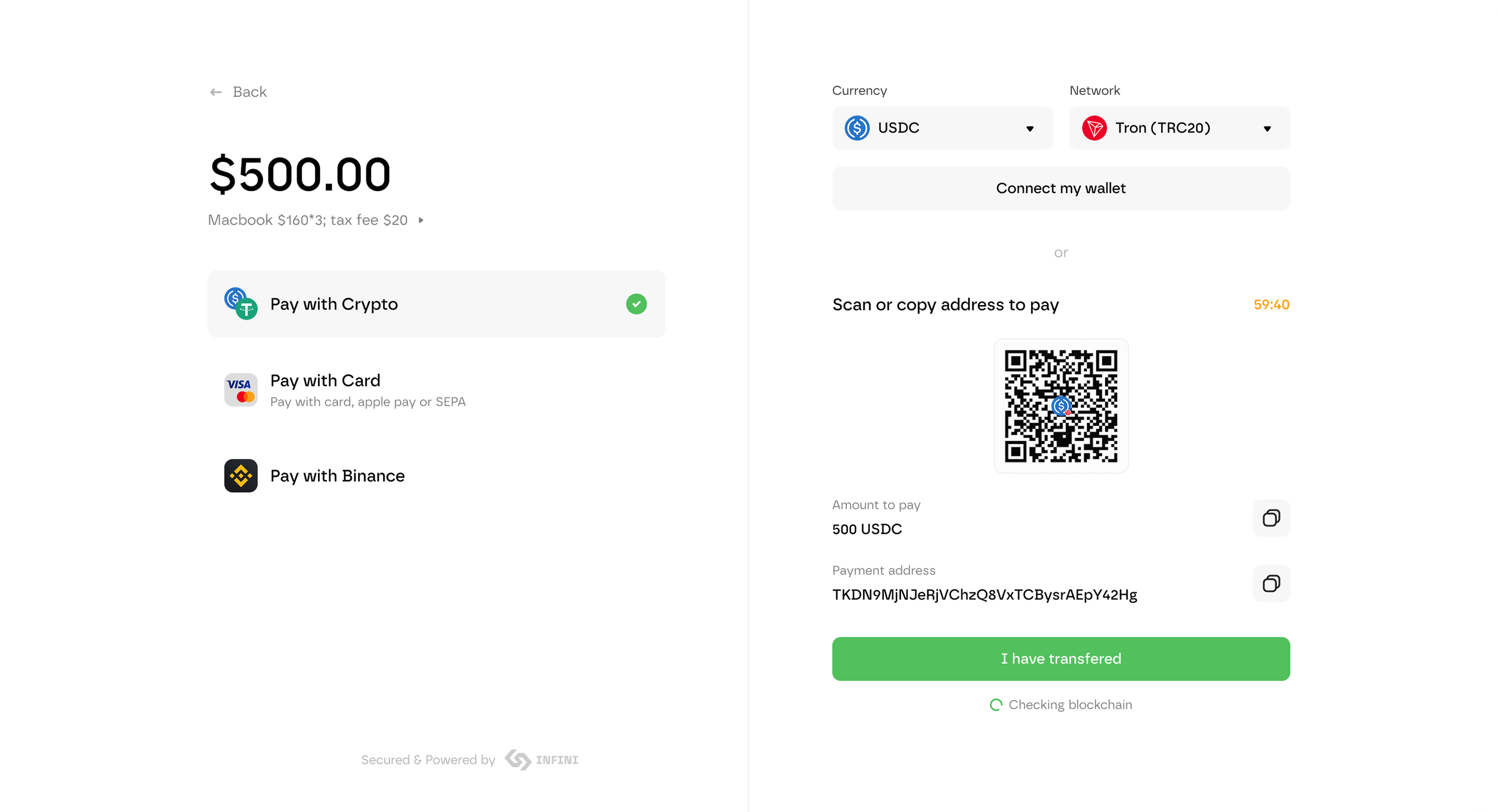1498x812 pixels.
Task: Click the back arrow icon
Action: coord(216,92)
